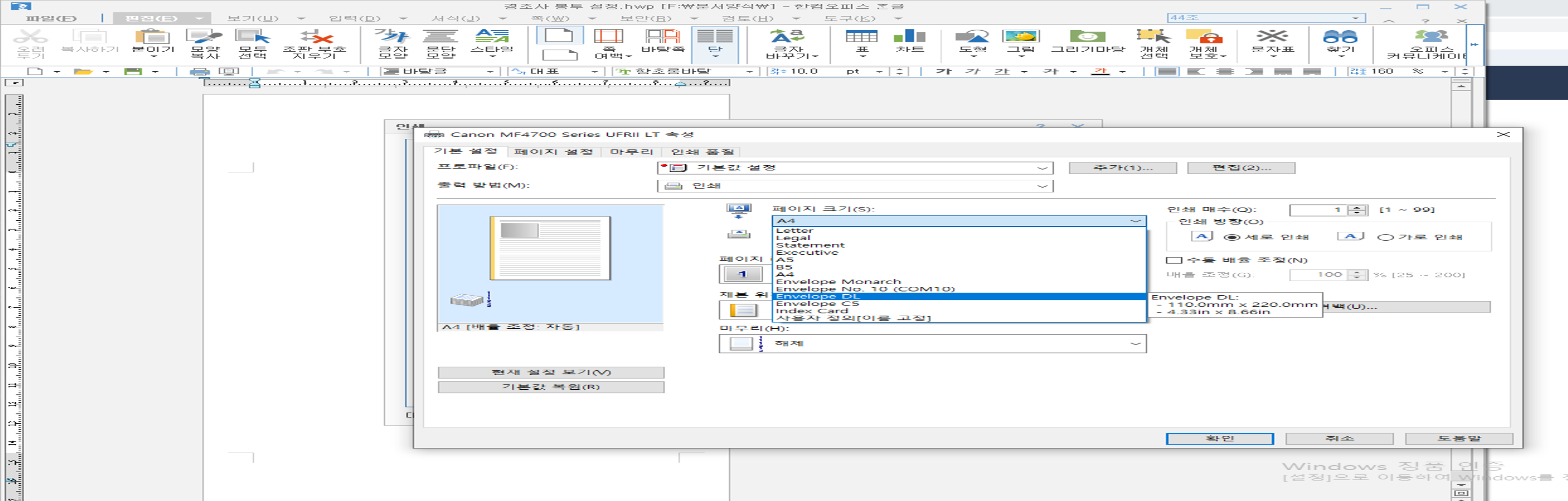The height and width of the screenshot is (501, 1568).
Task: Open the 마무리 해제 dropdown
Action: pyautogui.click(x=1135, y=344)
